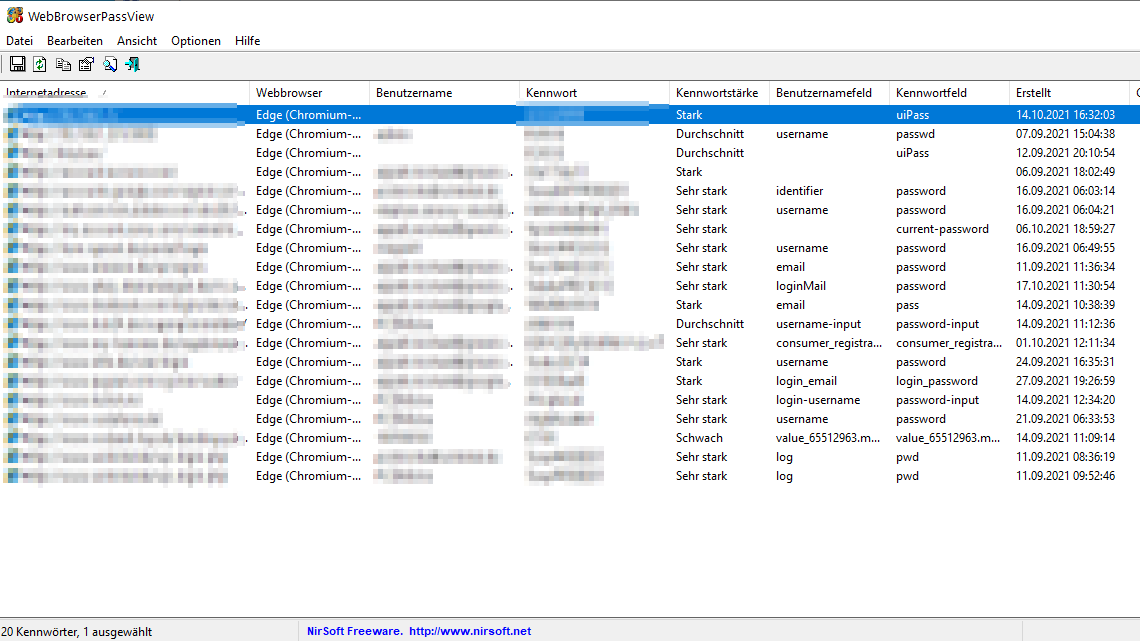Open the http://www.nirsoft.net link

(x=470, y=631)
